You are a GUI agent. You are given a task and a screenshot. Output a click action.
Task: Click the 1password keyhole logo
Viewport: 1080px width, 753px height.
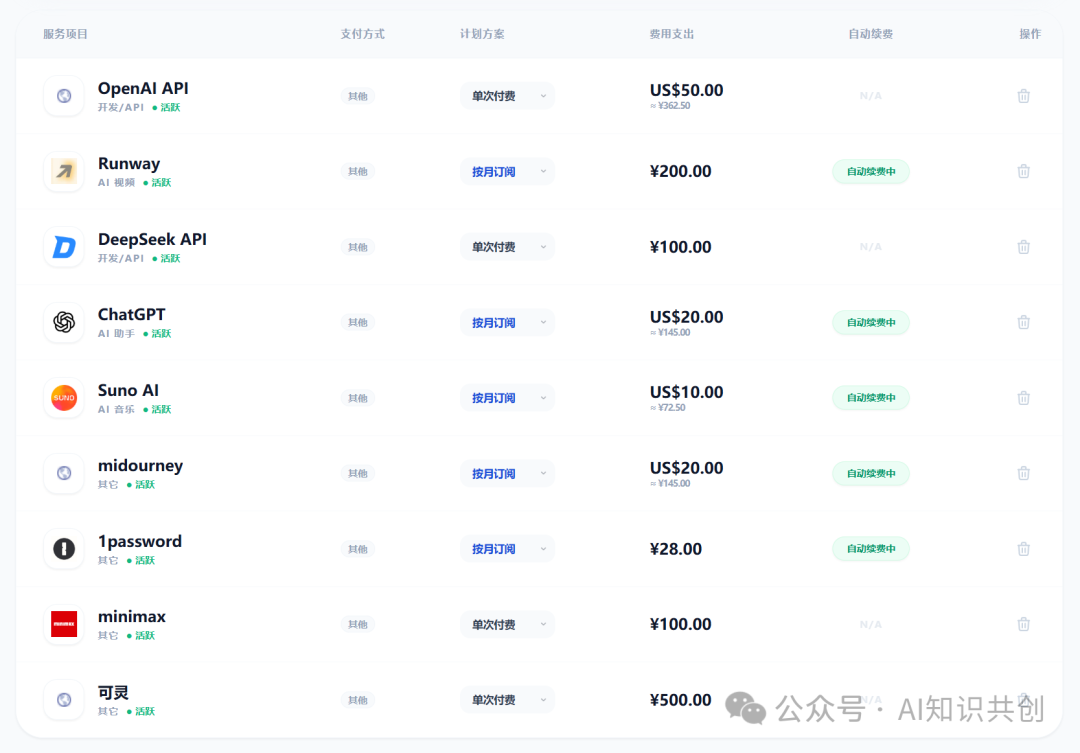[x=64, y=548]
